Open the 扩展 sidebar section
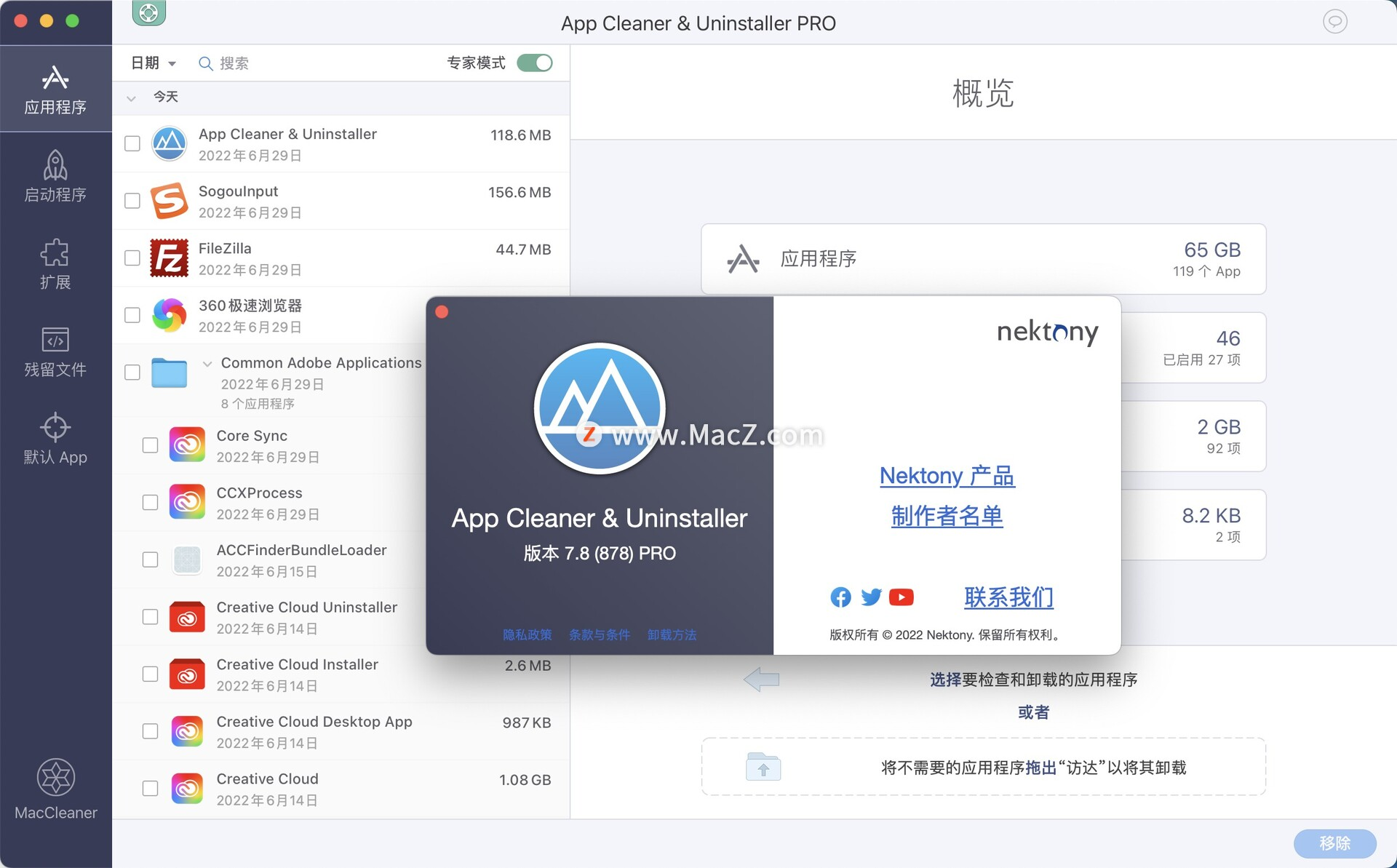This screenshot has width=1397, height=868. (x=55, y=264)
